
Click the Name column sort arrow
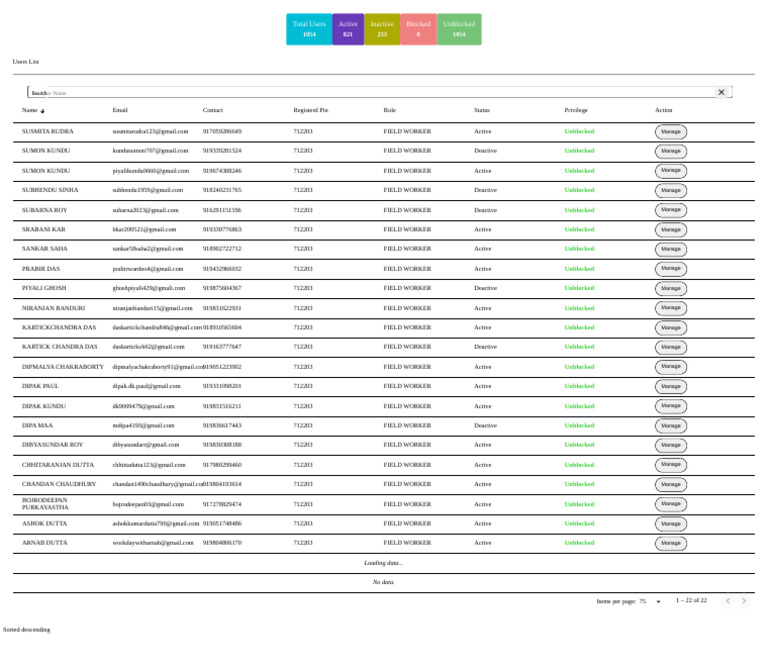pos(43,111)
